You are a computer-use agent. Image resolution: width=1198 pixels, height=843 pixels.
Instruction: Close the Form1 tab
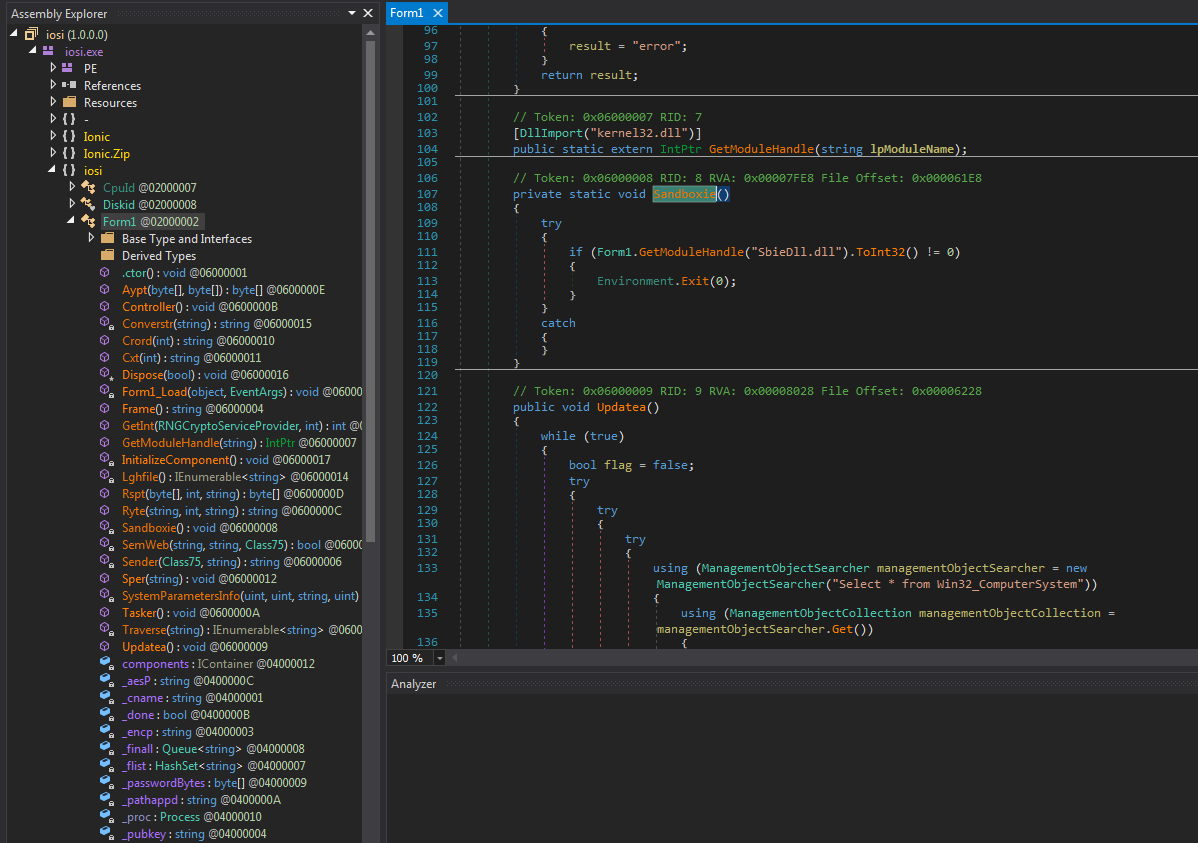point(436,12)
